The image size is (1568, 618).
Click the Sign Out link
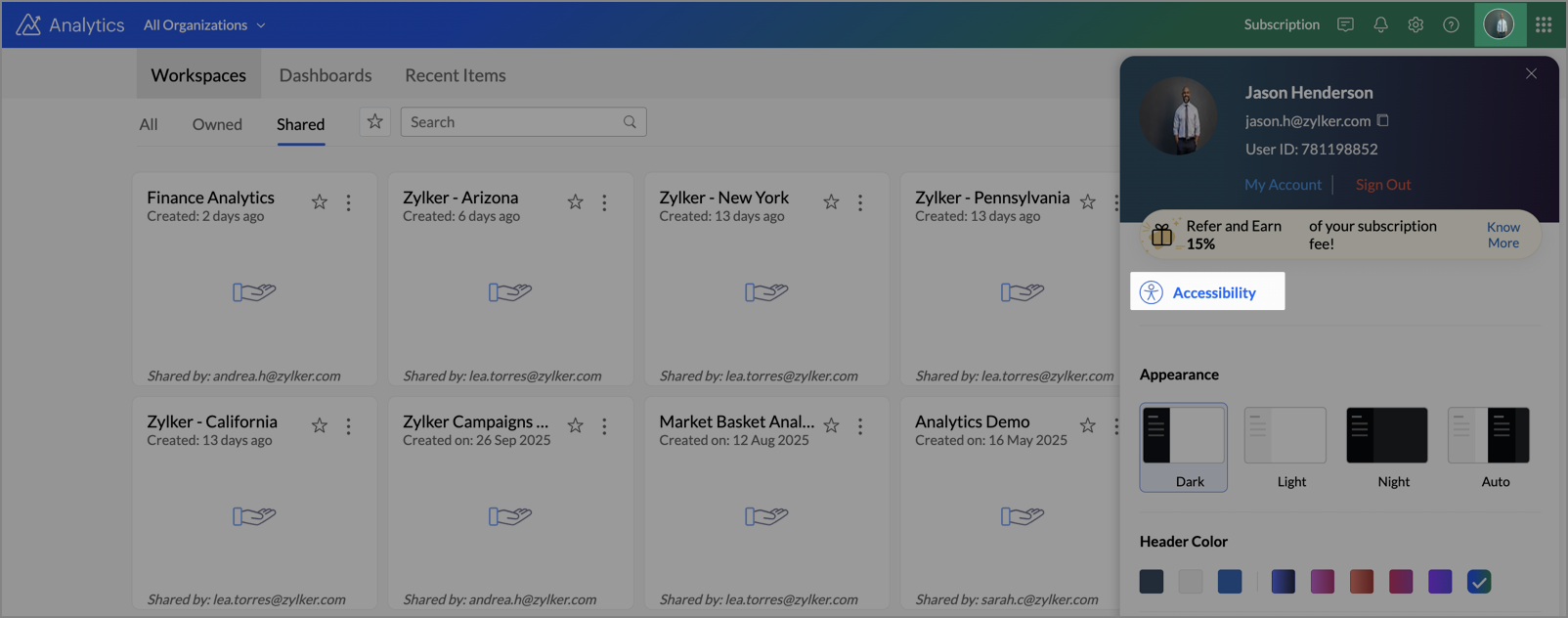1382,185
